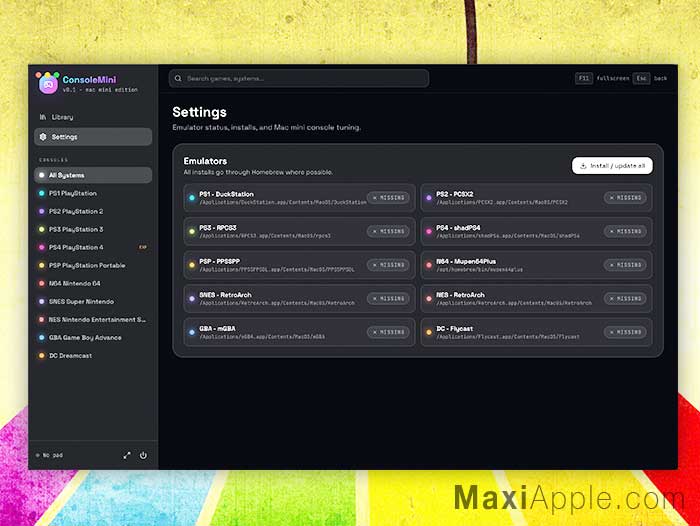This screenshot has width=700, height=526.
Task: Click the Esc back key hint
Action: point(642,79)
